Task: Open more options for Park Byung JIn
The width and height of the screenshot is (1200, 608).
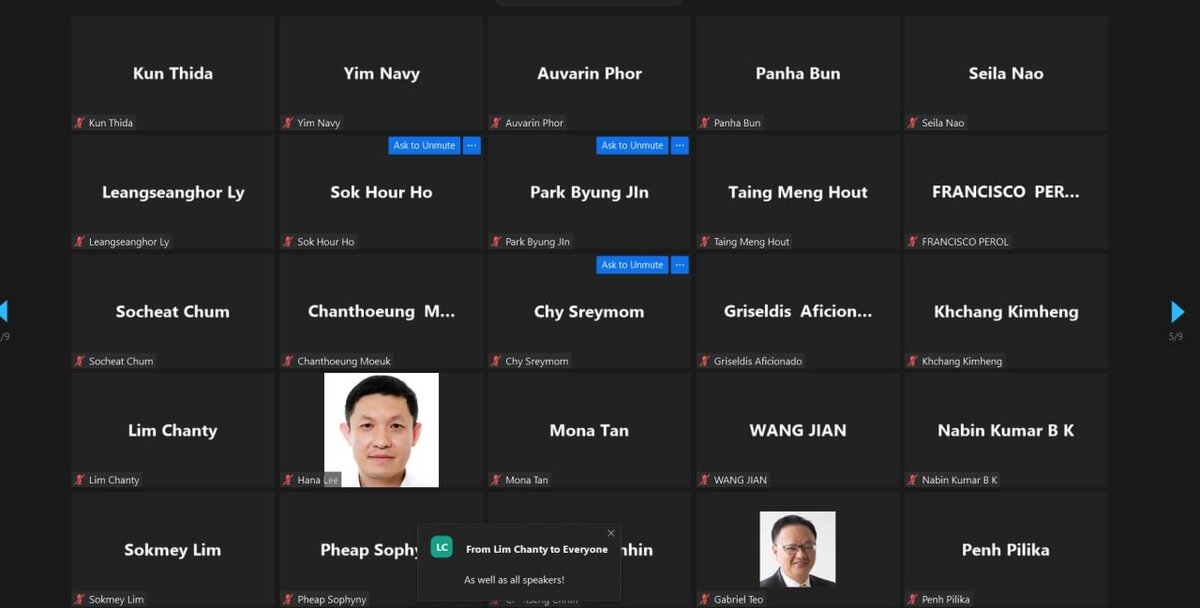Action: (679, 145)
